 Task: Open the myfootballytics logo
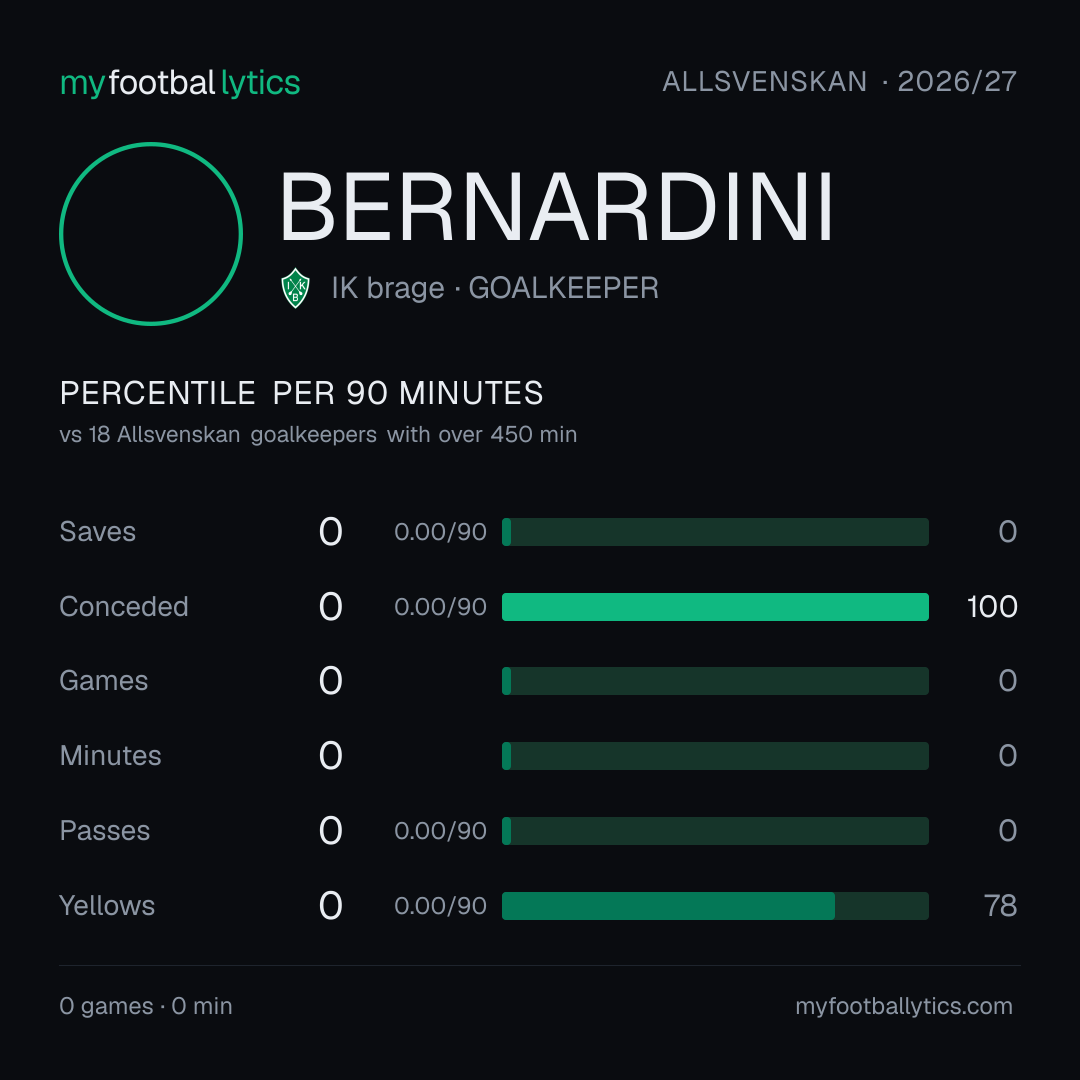pyautogui.click(x=180, y=83)
